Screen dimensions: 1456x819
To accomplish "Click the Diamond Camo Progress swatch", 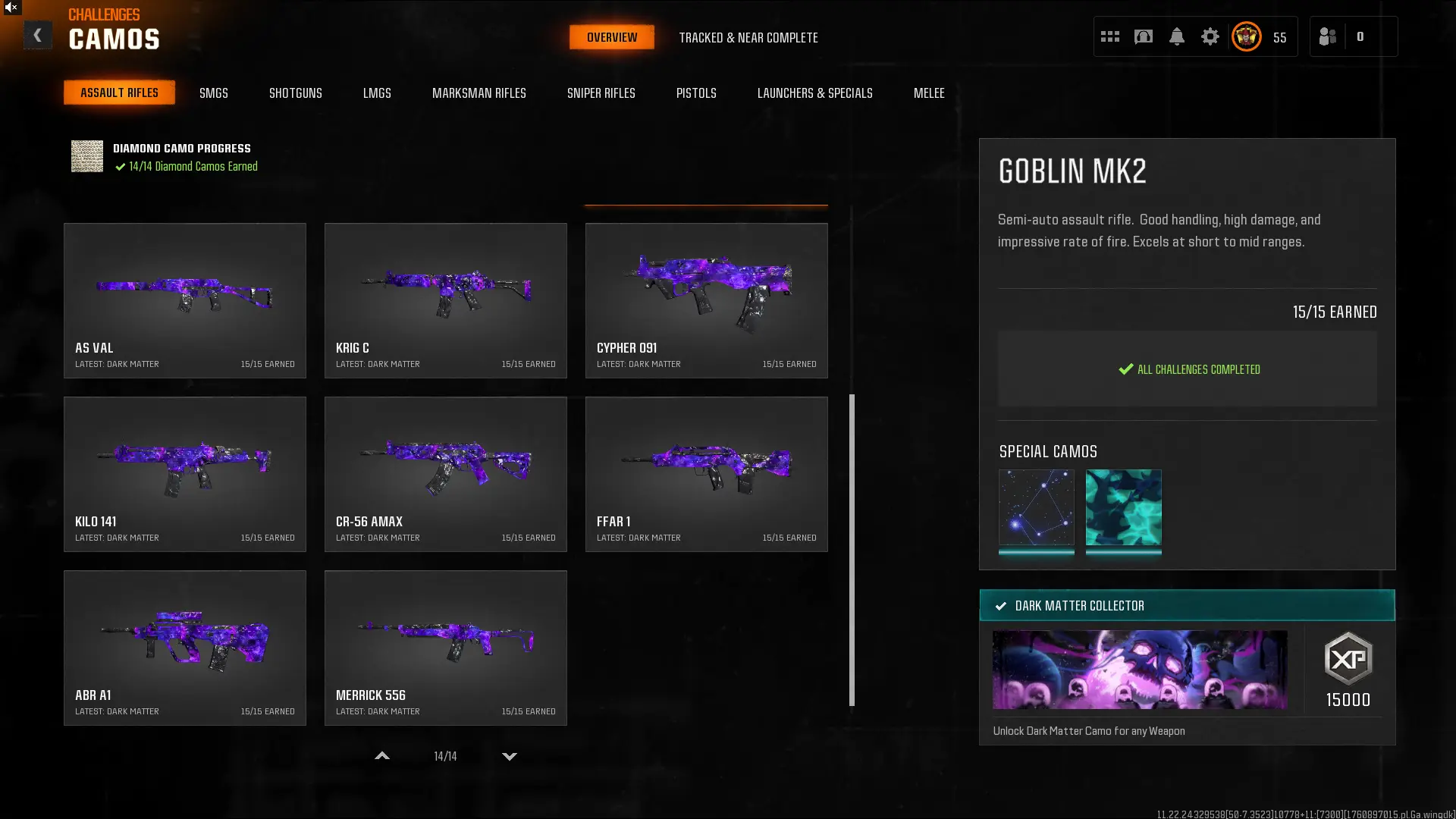I will click(87, 156).
